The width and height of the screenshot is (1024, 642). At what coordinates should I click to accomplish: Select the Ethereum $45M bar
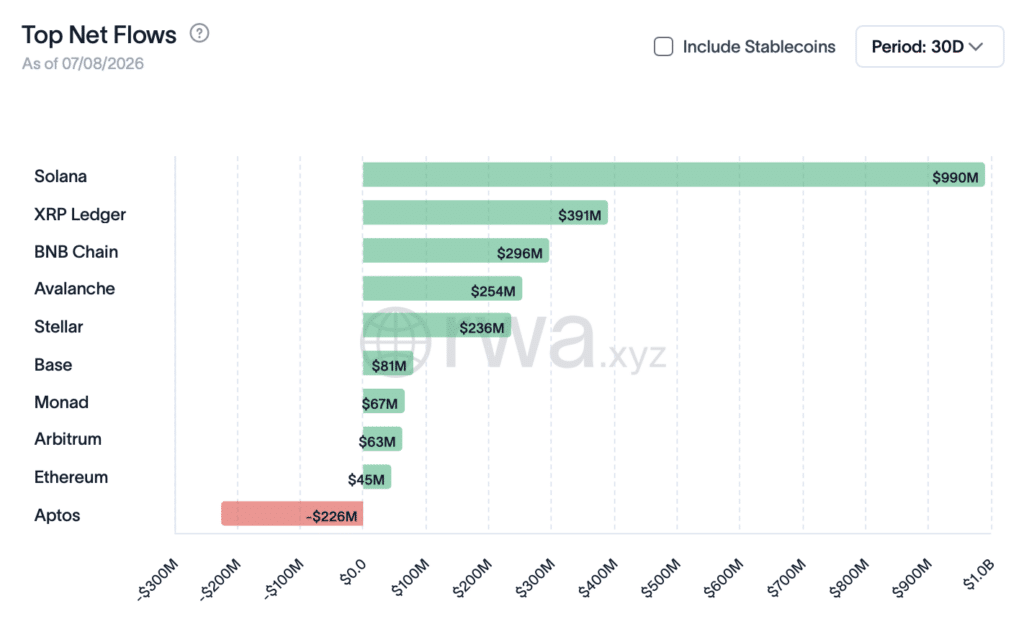tap(377, 477)
